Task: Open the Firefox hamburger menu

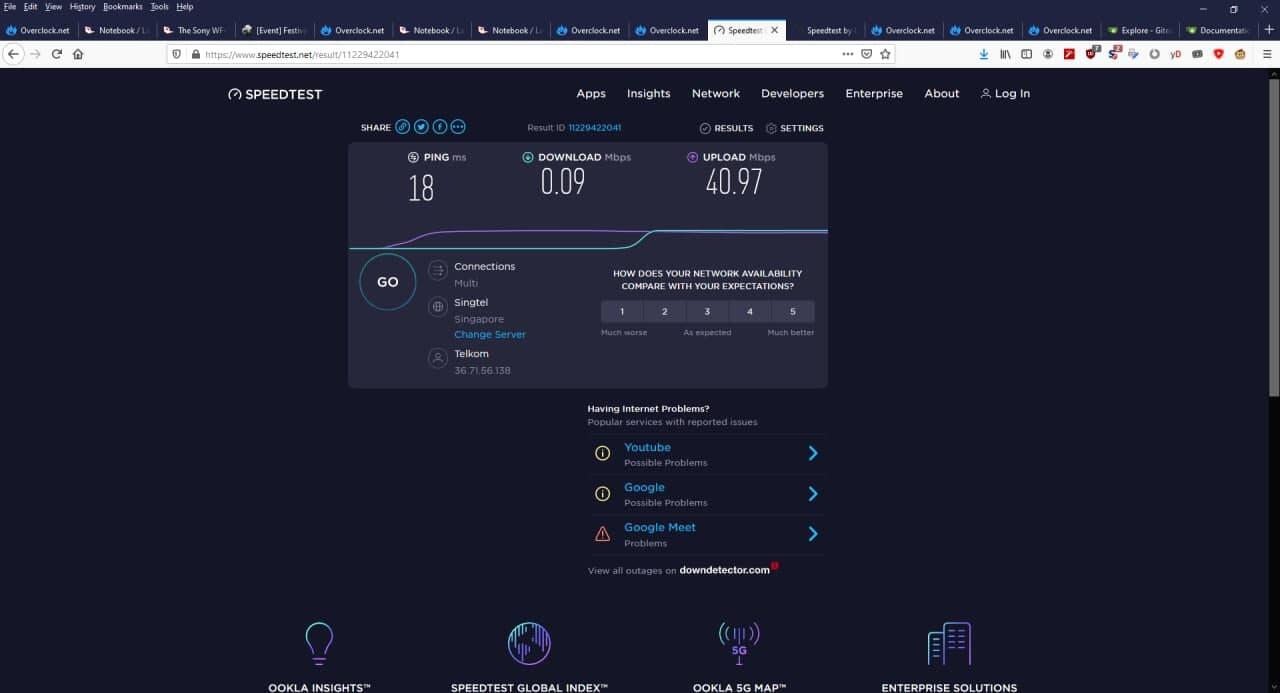Action: [x=1267, y=54]
